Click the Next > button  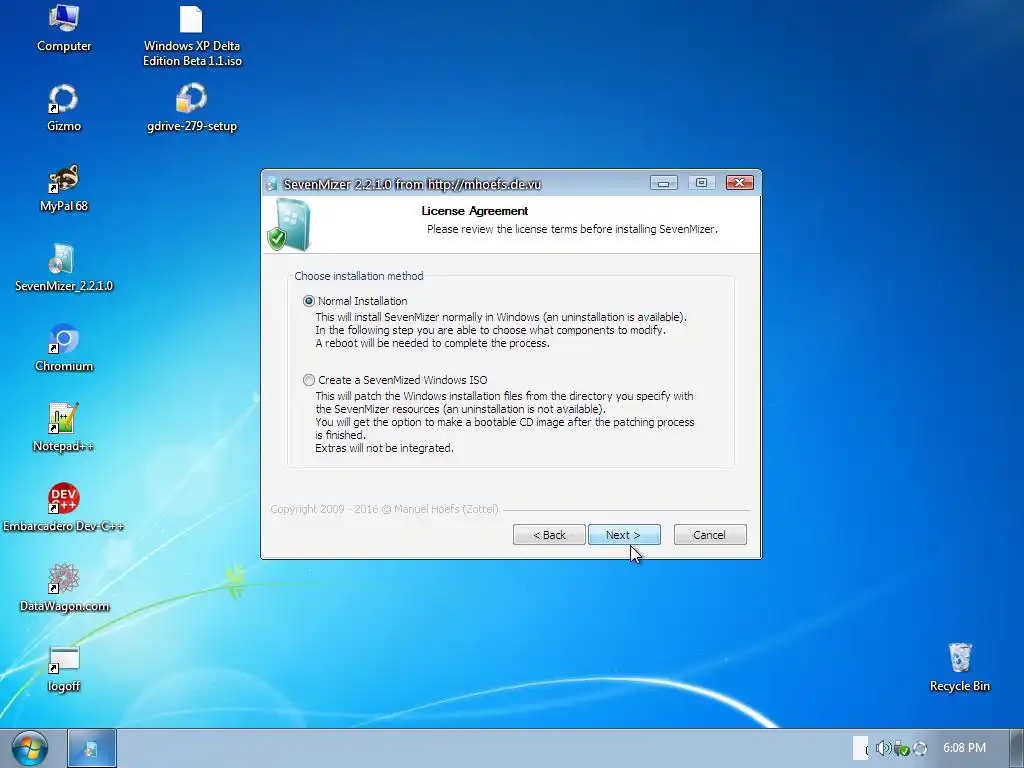pos(624,535)
